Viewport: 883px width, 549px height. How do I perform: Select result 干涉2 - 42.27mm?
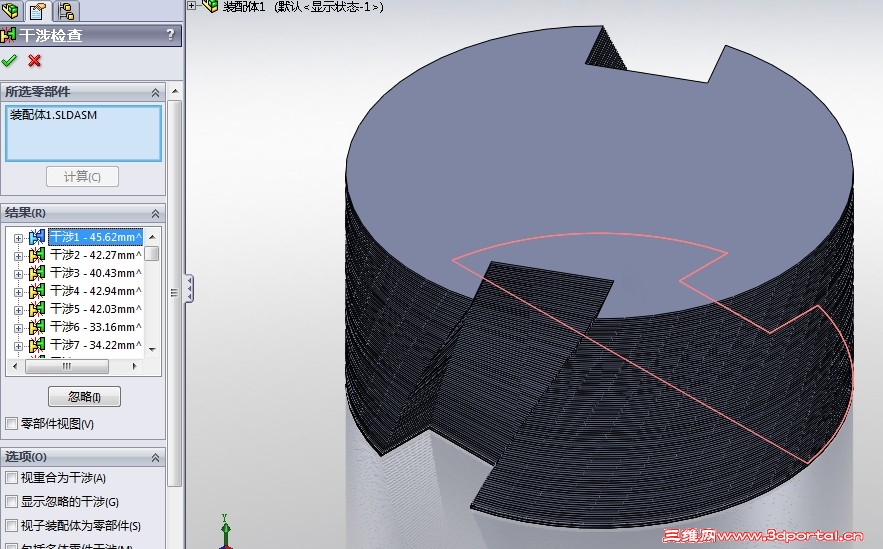96,255
